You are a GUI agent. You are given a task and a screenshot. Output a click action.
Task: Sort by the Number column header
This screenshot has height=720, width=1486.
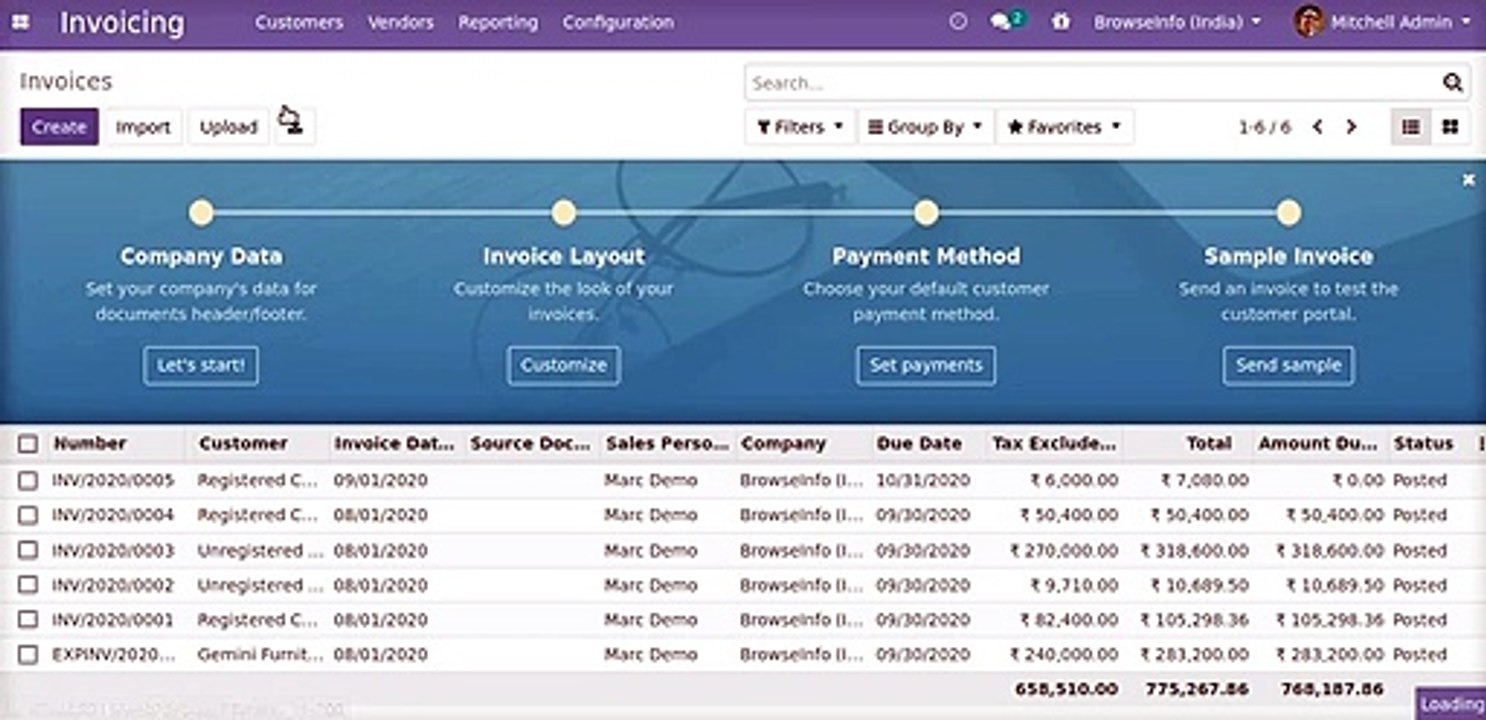click(x=90, y=443)
